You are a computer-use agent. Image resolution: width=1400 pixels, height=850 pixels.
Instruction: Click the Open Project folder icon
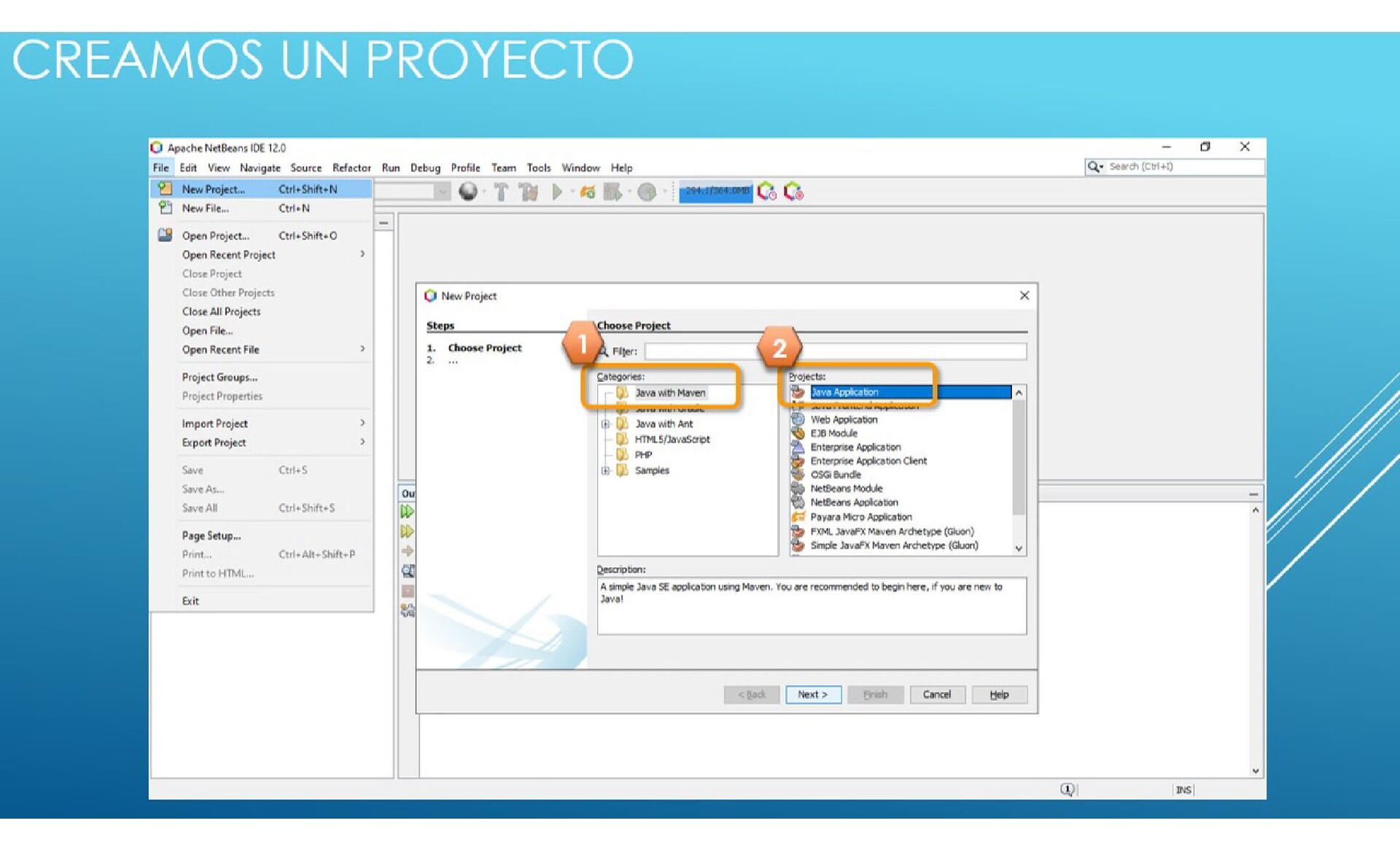click(x=166, y=235)
